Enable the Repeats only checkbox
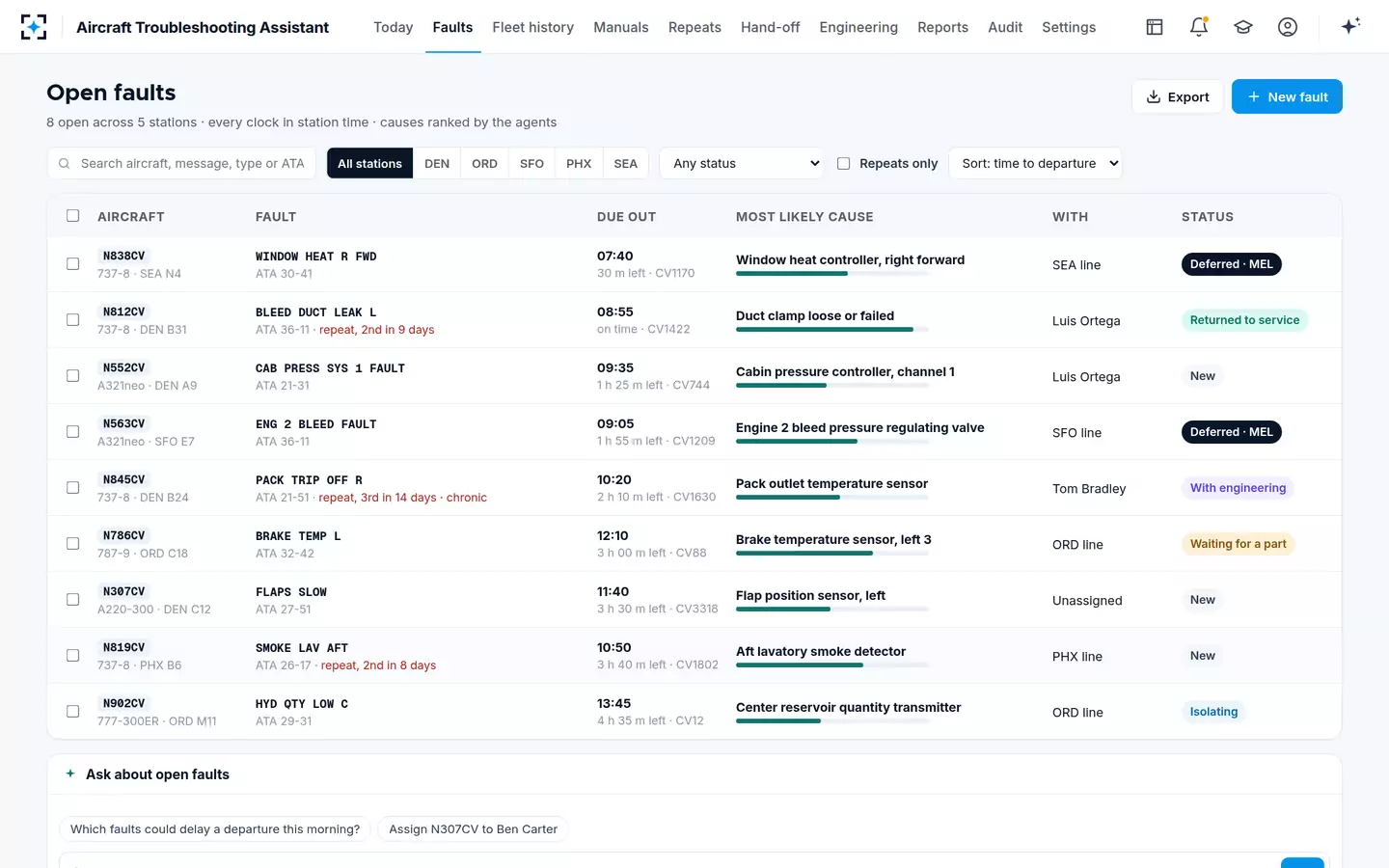The width and height of the screenshot is (1389, 868). (843, 164)
